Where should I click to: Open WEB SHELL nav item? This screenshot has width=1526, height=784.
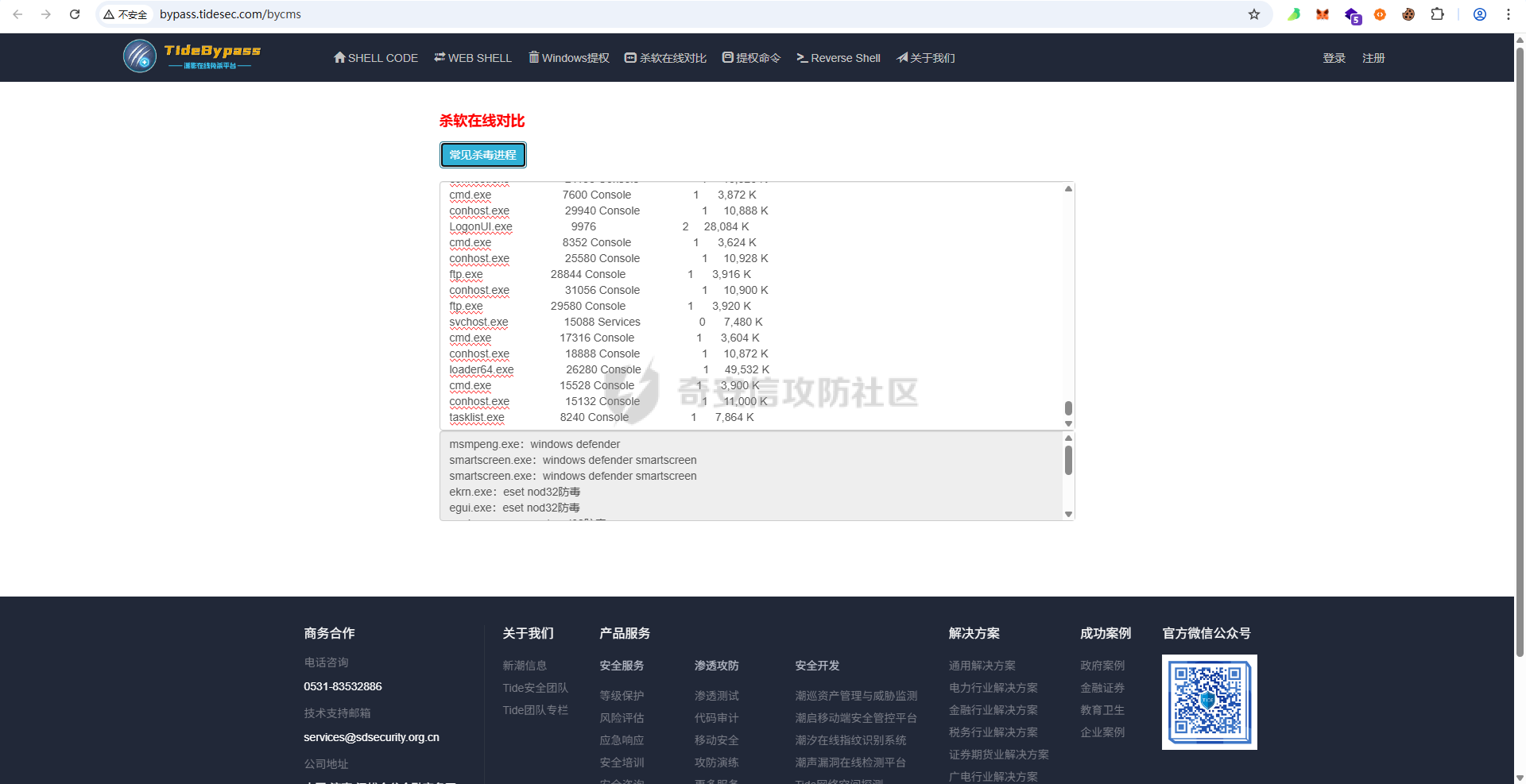tap(473, 58)
